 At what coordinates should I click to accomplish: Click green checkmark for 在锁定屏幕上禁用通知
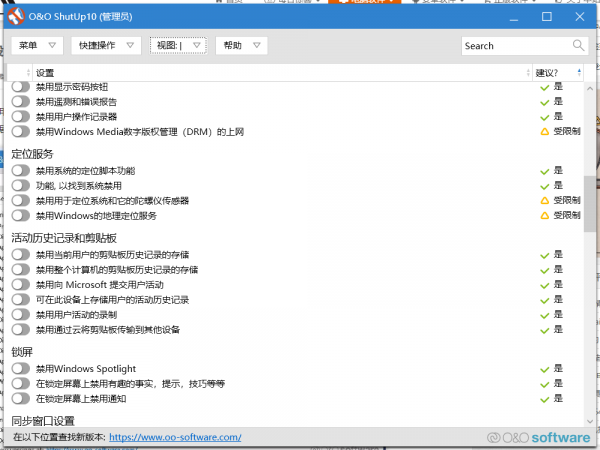[545, 400]
